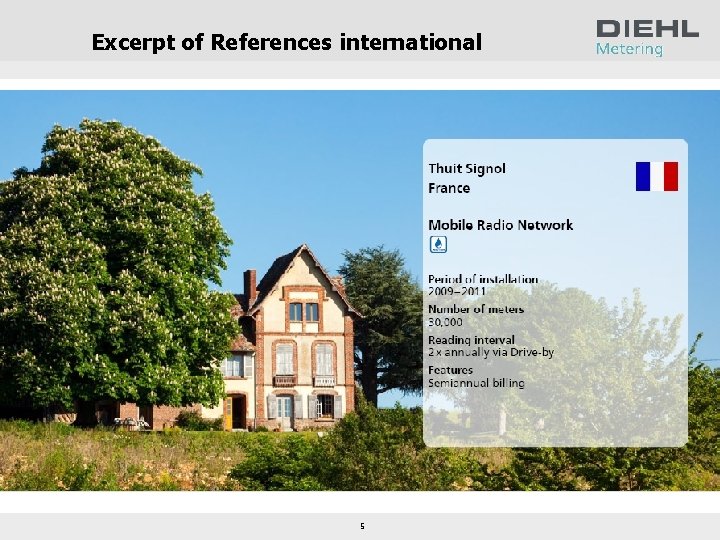Screen dimensions: 720x540
Task: Click the 'France' country label
Action: point(449,188)
